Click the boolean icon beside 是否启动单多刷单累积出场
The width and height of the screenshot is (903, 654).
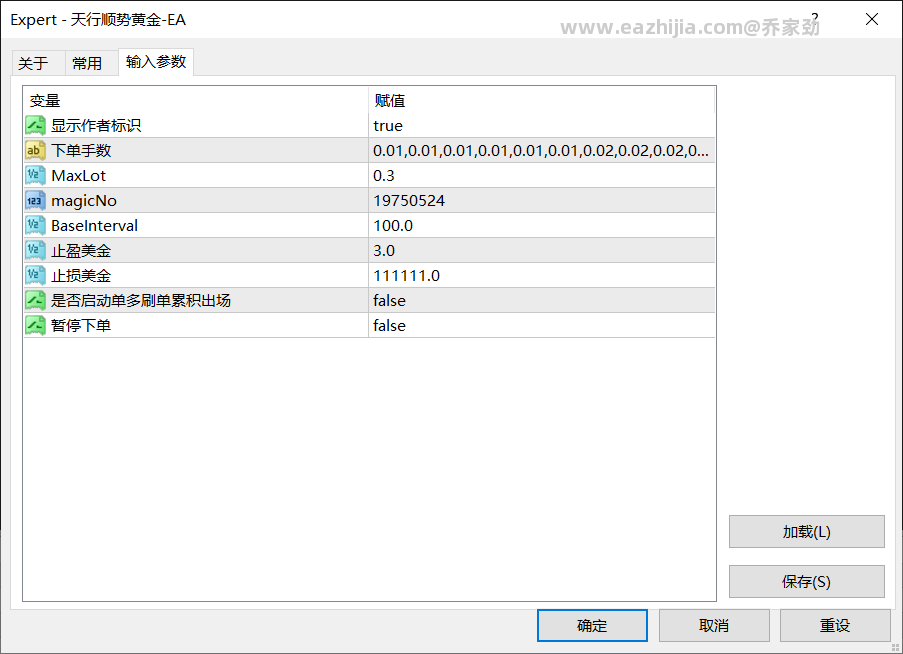coord(35,301)
